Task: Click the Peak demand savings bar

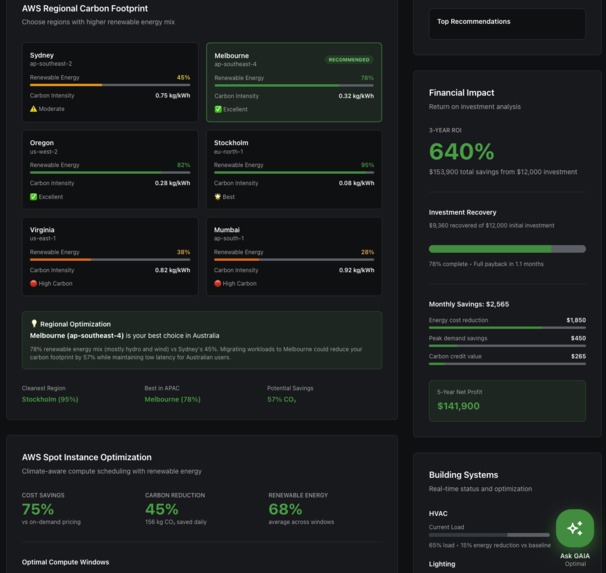Action: tap(507, 346)
